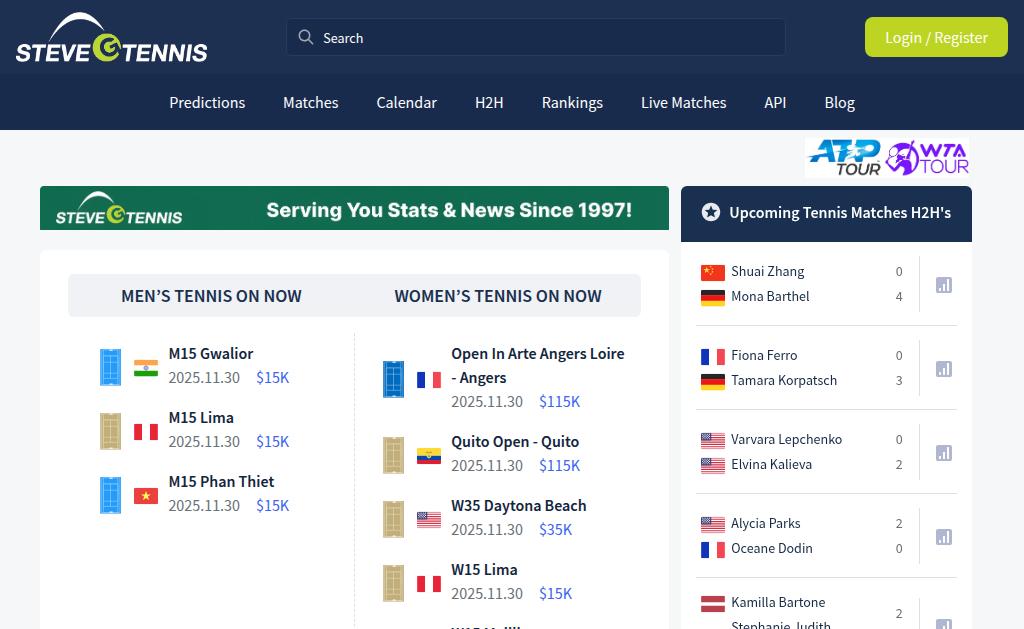
Task: Click the clay court icon for Quito Open
Action: point(393,455)
